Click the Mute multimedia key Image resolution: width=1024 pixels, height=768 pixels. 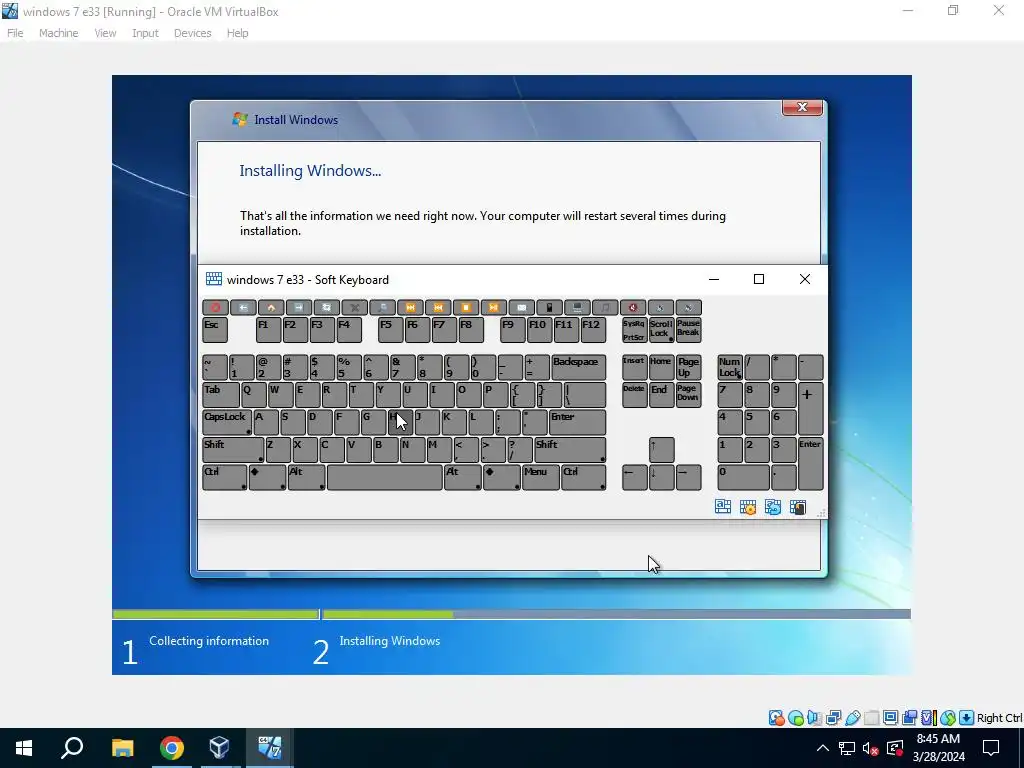click(633, 307)
